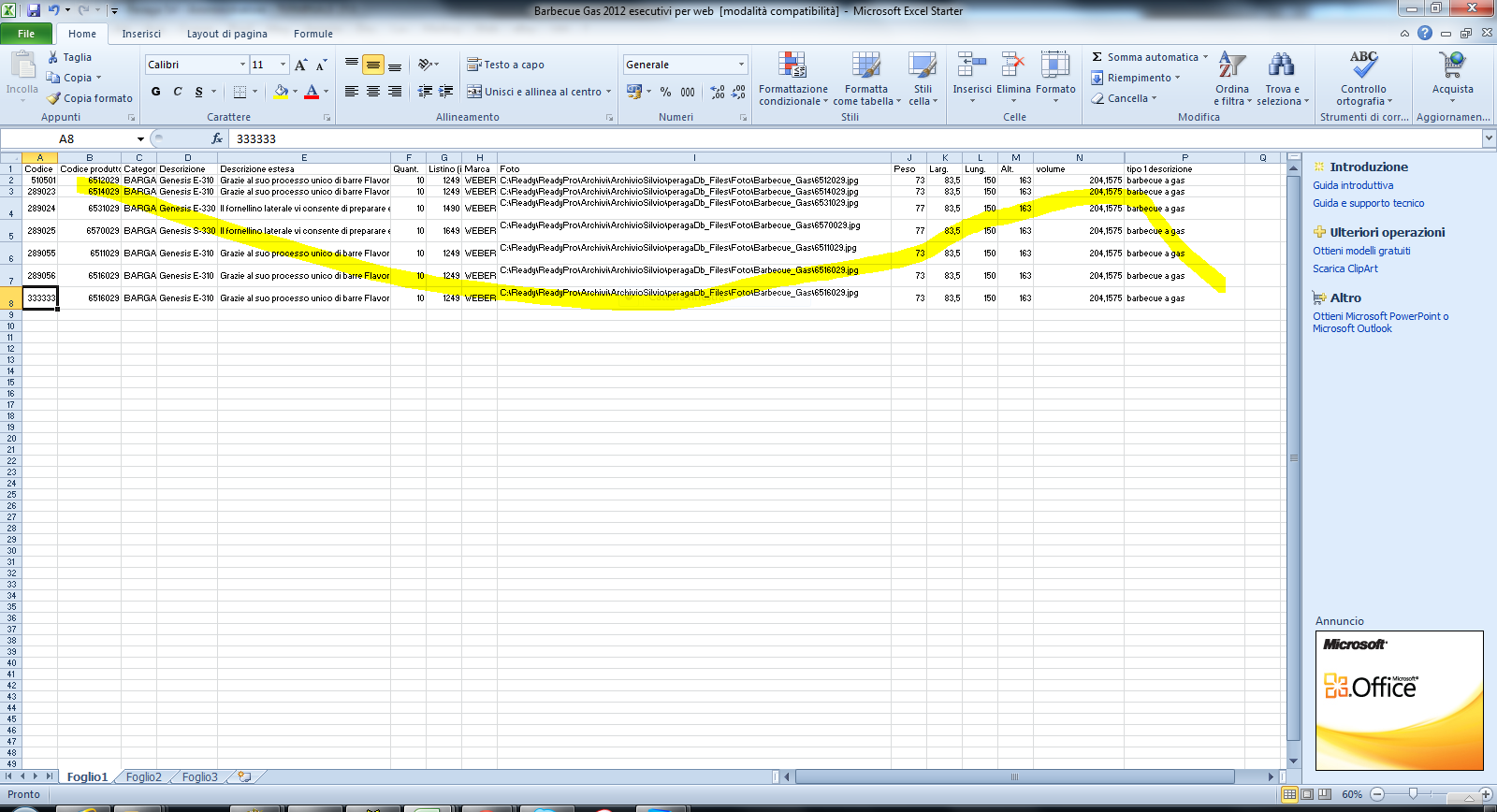
Task: Increase indent icon
Action: [x=446, y=92]
